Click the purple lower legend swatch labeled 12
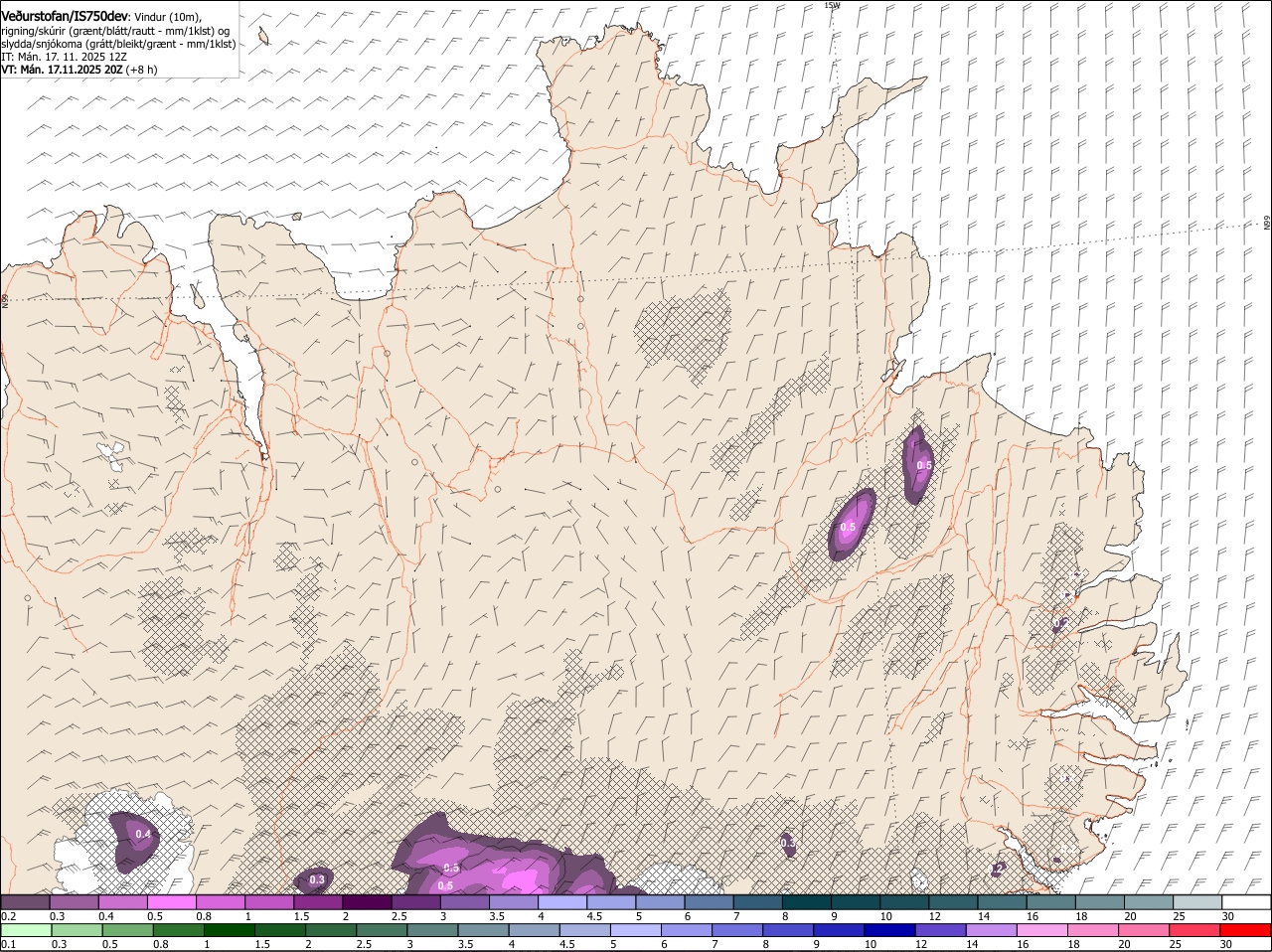This screenshot has width=1272, height=952. point(940,930)
